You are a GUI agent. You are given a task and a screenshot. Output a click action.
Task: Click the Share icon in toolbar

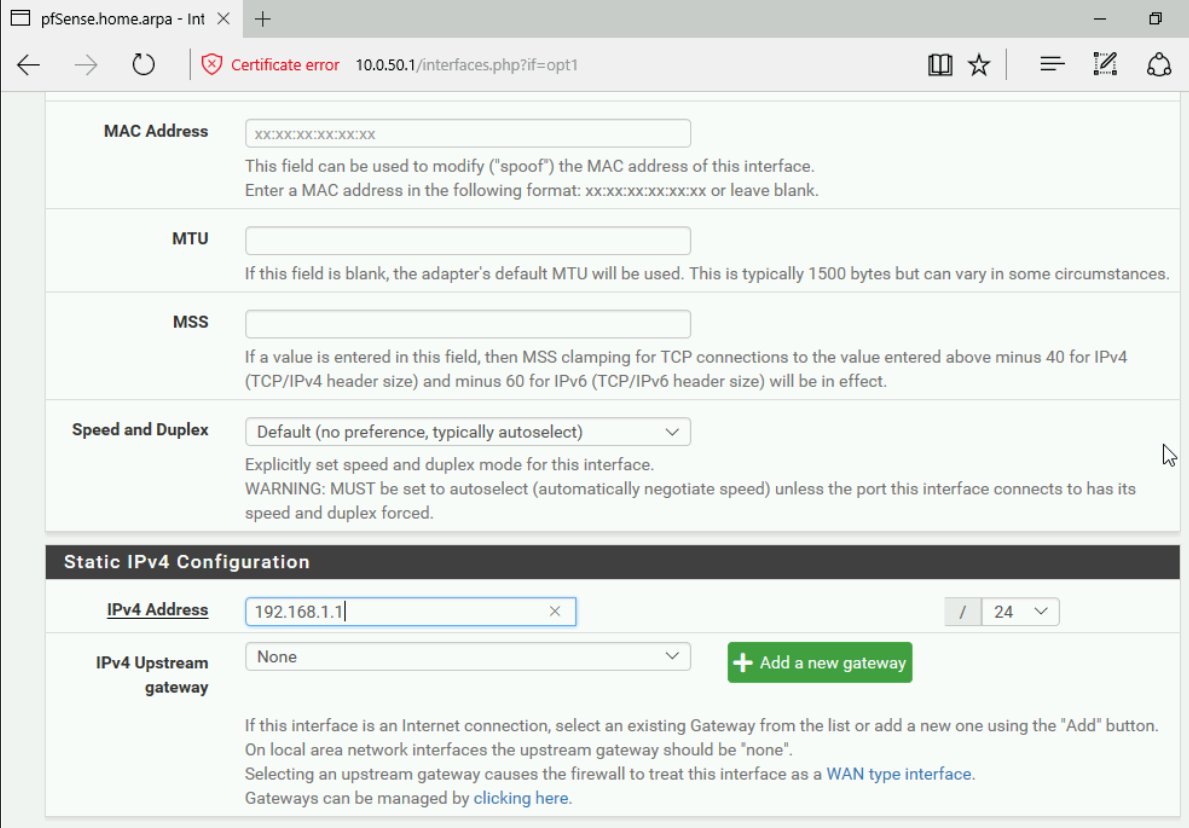[1159, 65]
